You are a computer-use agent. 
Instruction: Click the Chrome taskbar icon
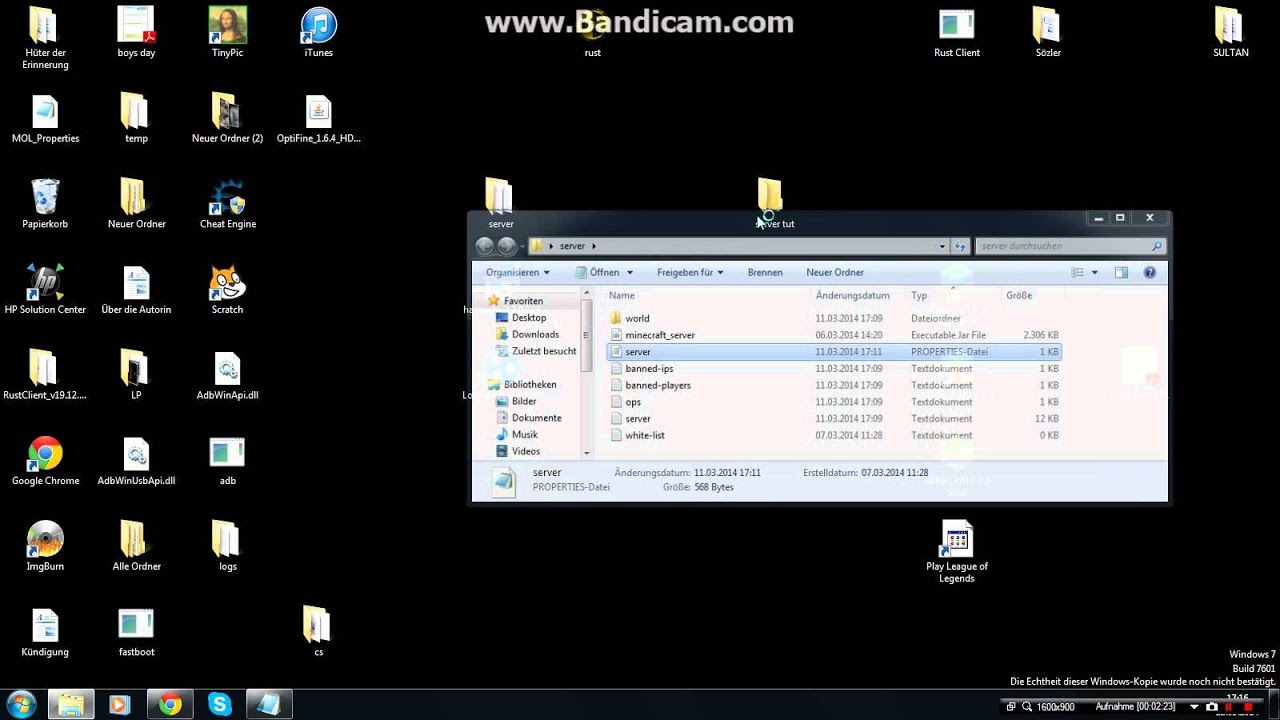click(170, 704)
